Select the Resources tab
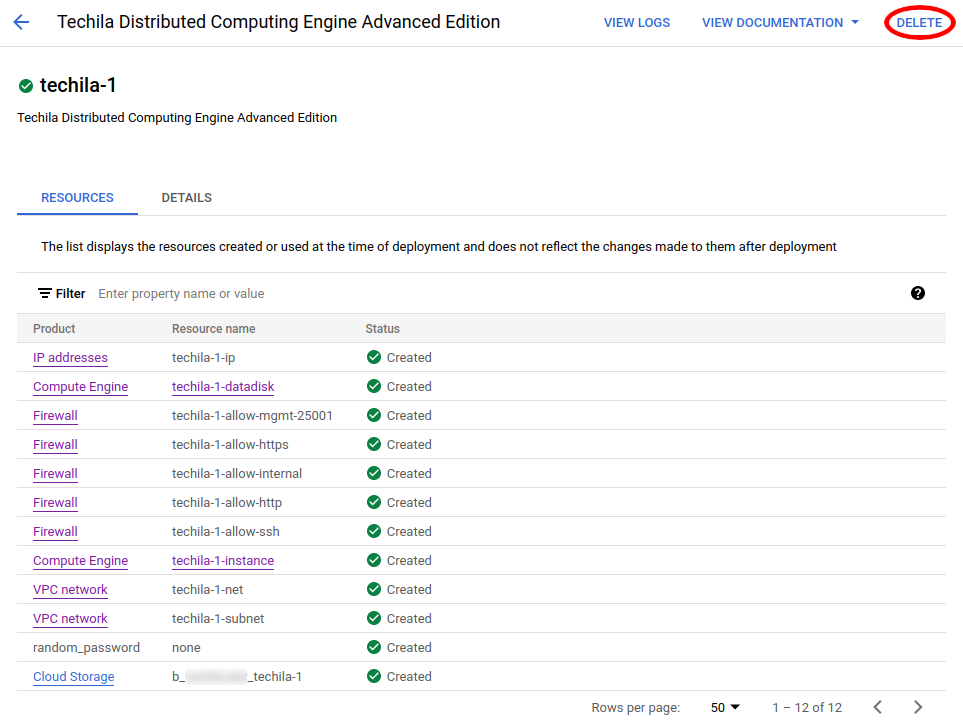 click(x=77, y=198)
